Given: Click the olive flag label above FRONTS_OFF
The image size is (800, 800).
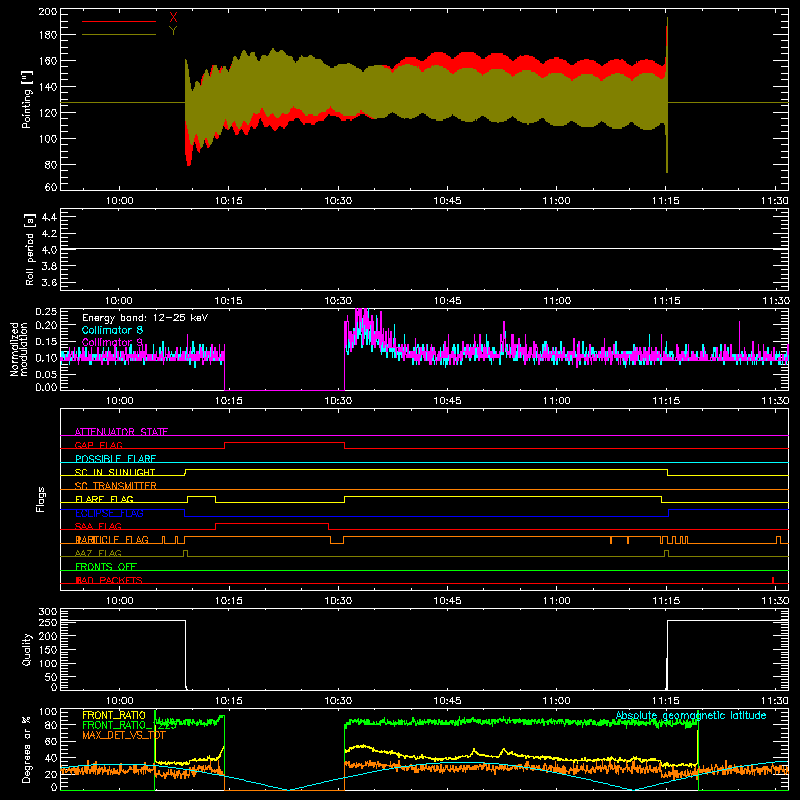Looking at the screenshot, I should [x=98, y=553].
